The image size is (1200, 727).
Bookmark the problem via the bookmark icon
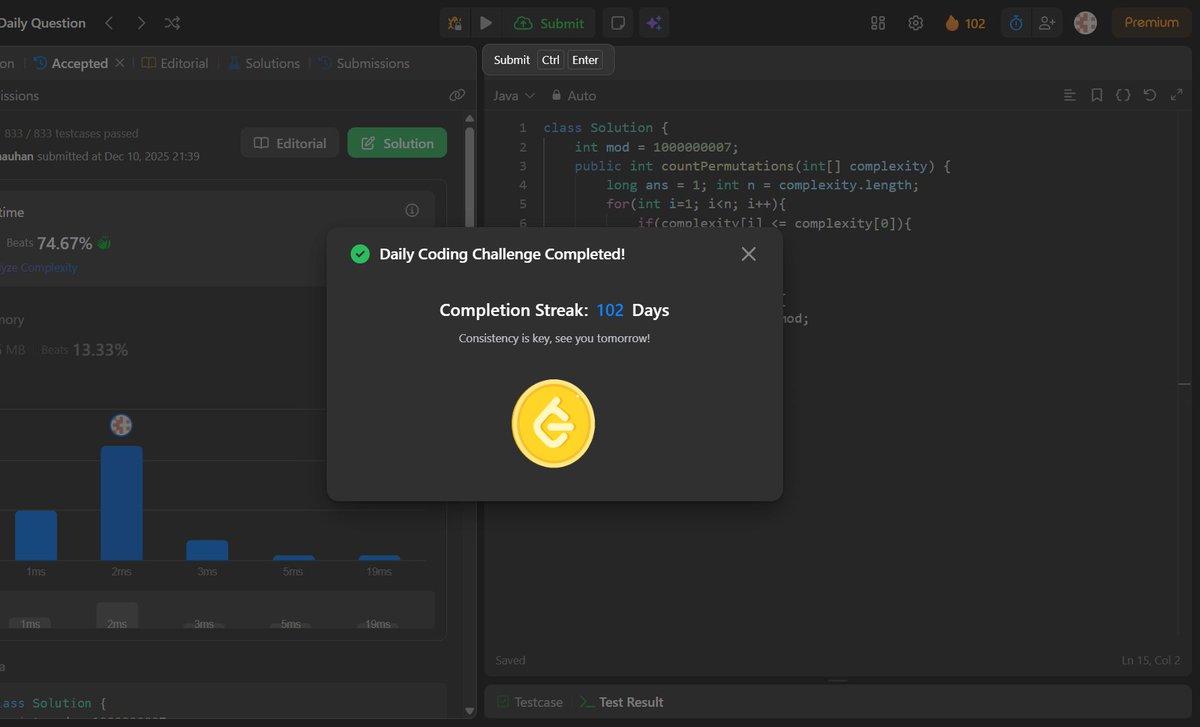pyautogui.click(x=1096, y=95)
